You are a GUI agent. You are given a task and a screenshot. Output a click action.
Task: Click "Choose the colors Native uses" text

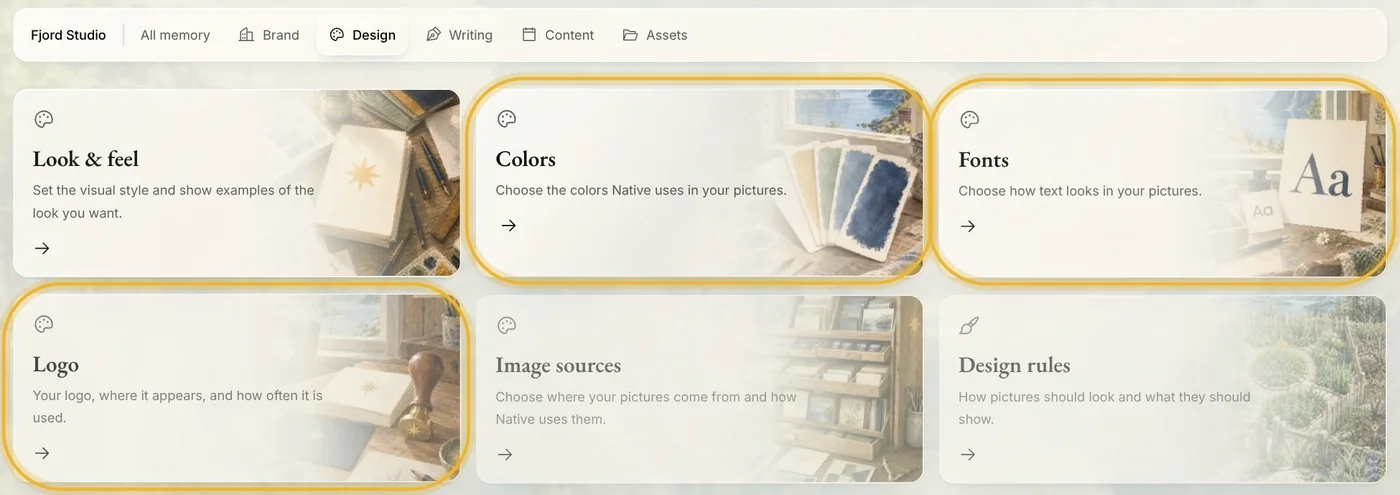pos(641,190)
